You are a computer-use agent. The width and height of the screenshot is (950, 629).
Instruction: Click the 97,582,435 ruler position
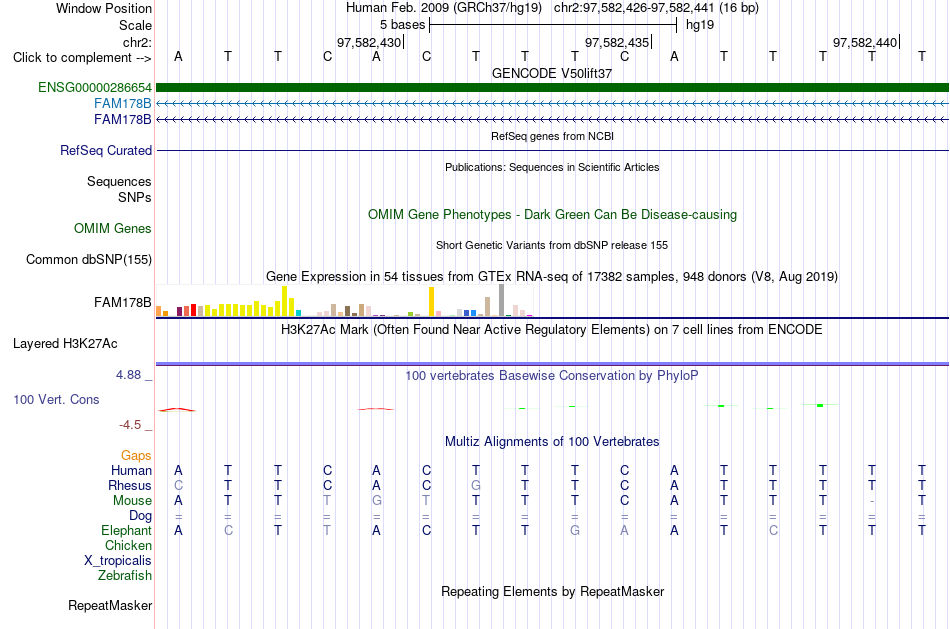tap(617, 42)
